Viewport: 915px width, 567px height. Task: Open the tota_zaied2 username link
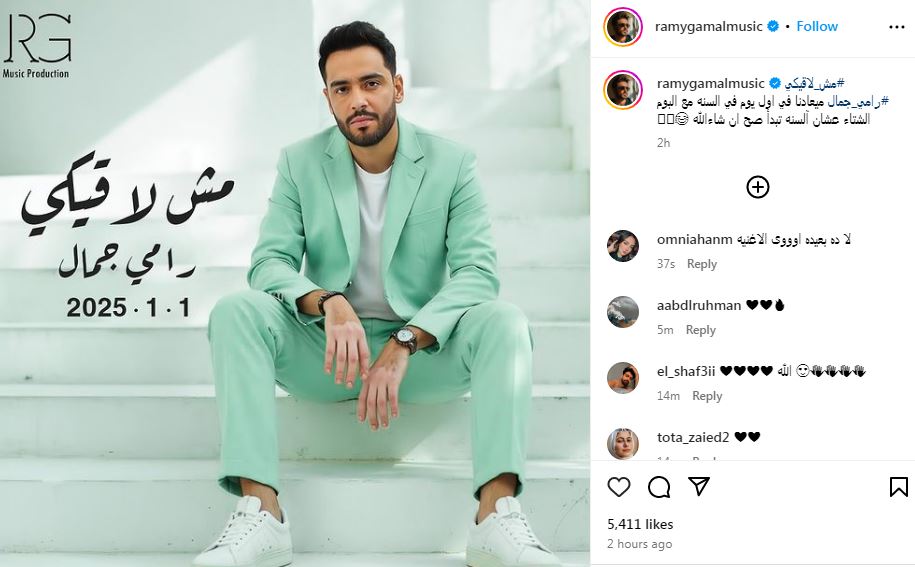(x=693, y=437)
